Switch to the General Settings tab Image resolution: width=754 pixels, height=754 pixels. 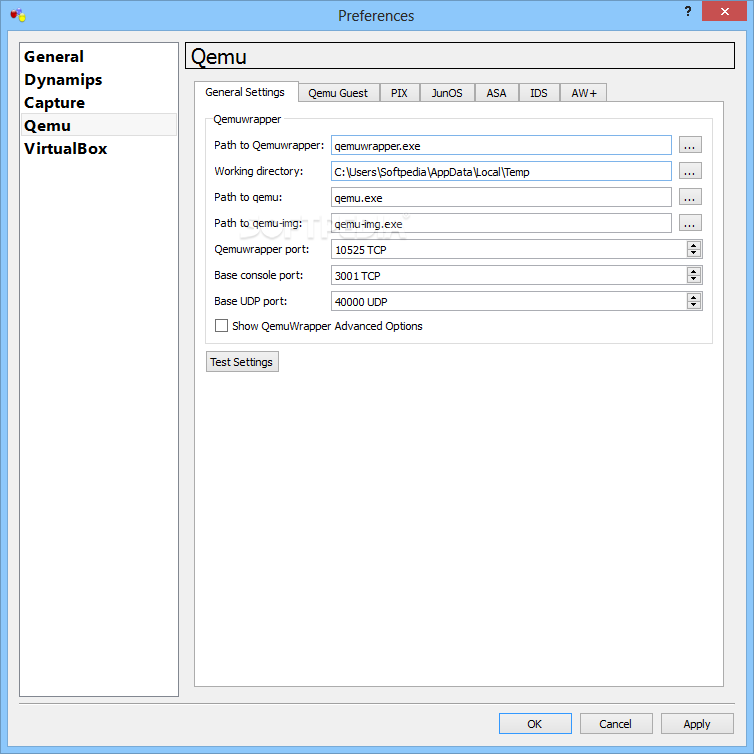(245, 92)
